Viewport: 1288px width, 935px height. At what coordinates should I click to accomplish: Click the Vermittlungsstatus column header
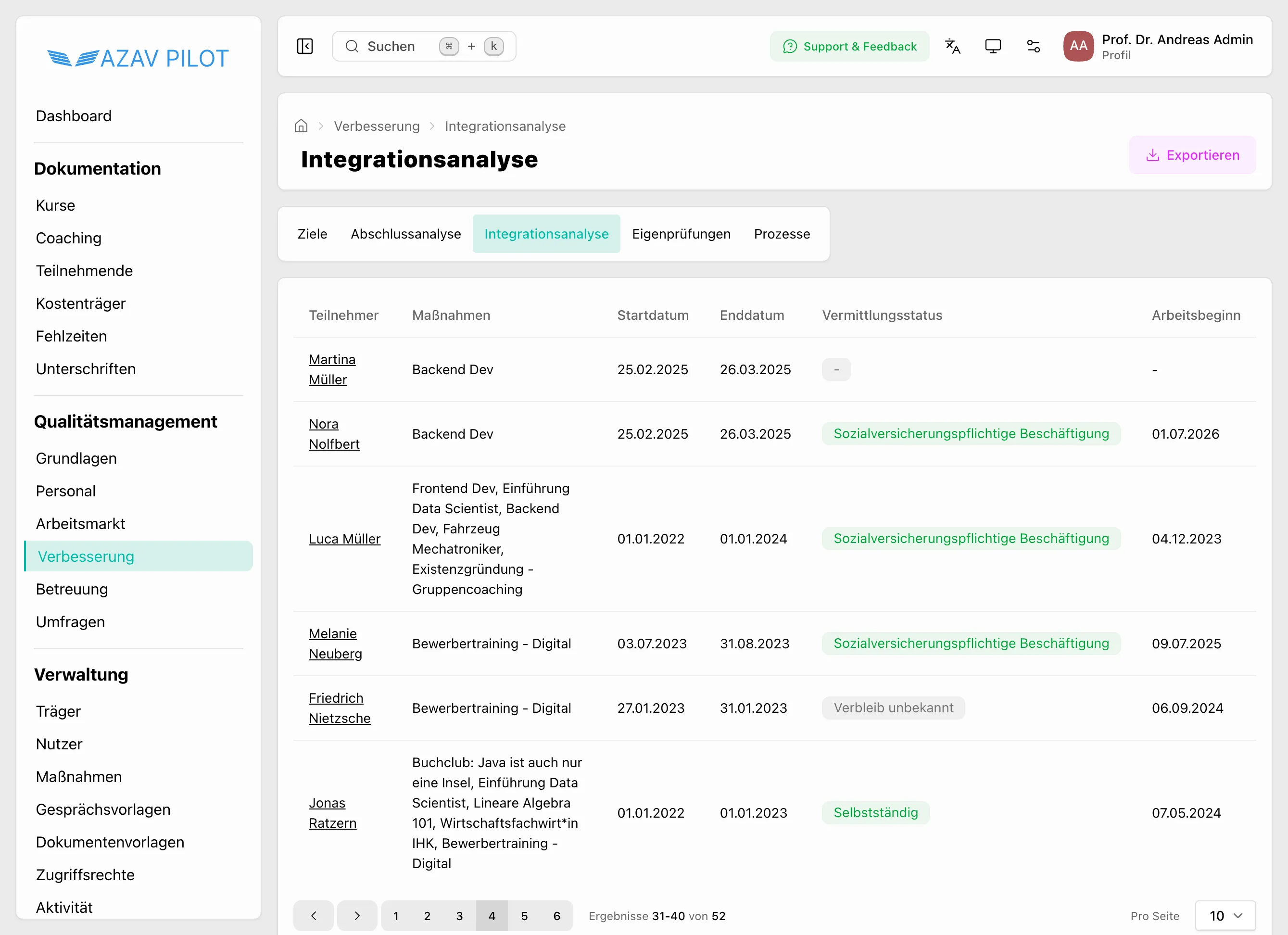[882, 315]
